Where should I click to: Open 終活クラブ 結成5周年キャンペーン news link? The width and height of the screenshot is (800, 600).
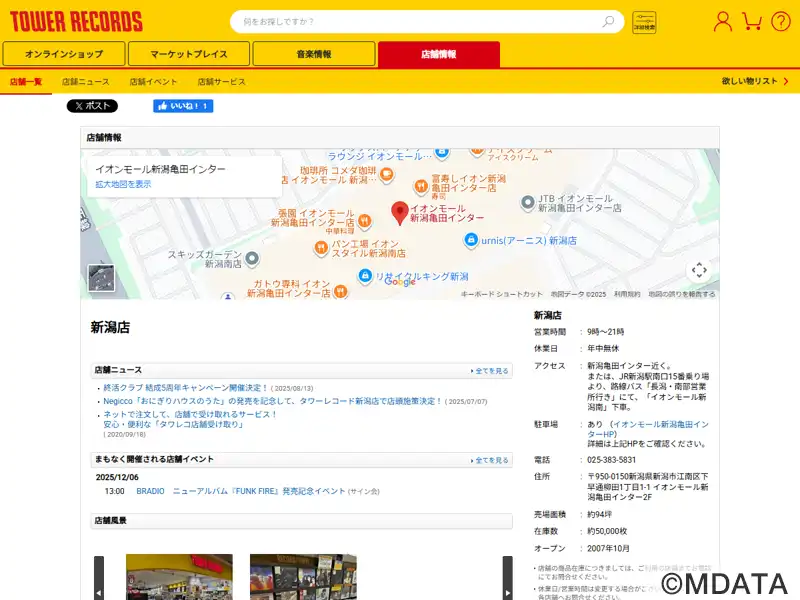186,388
